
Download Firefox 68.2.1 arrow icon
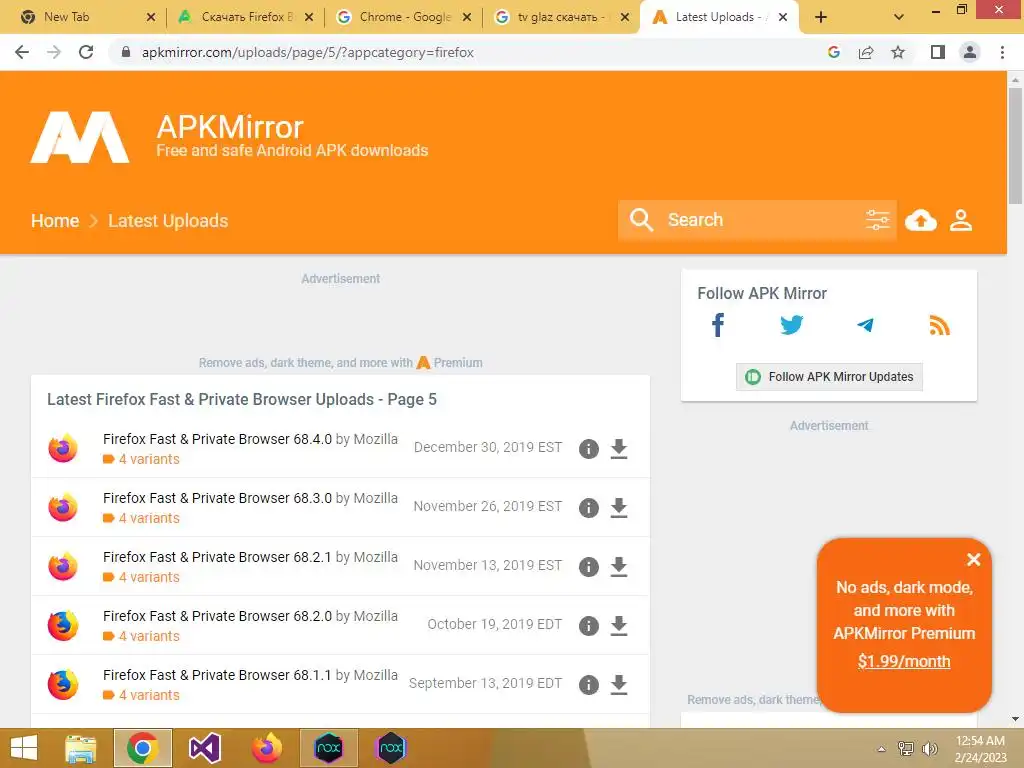618,566
